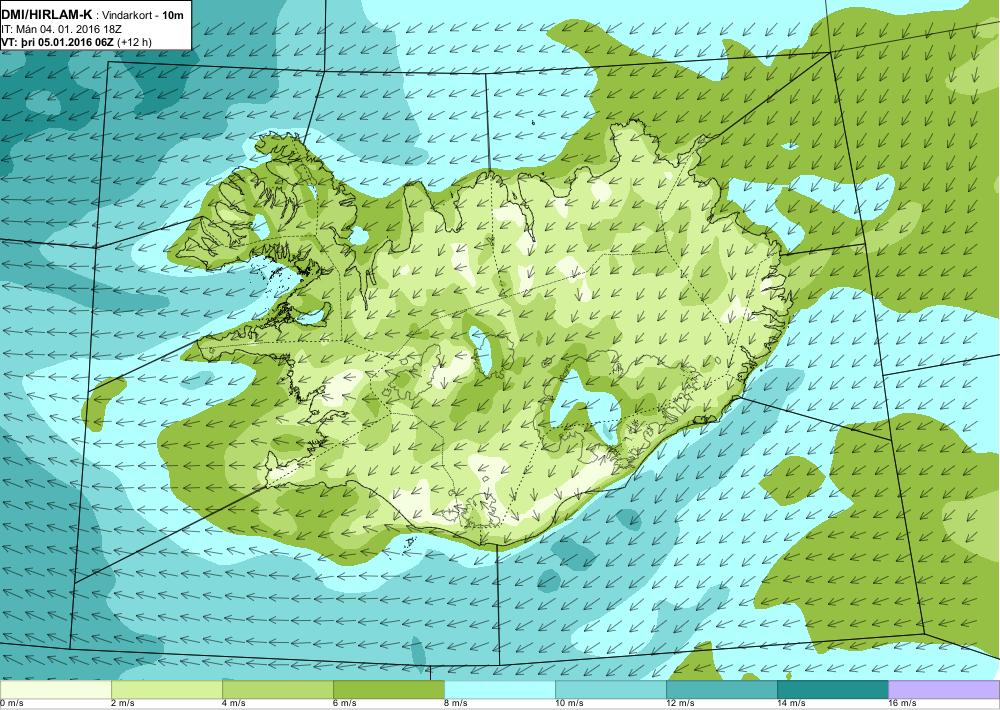Screen dimensions: 1000x710
Task: Click the '6 m/s' legend label
Action: 344,704
